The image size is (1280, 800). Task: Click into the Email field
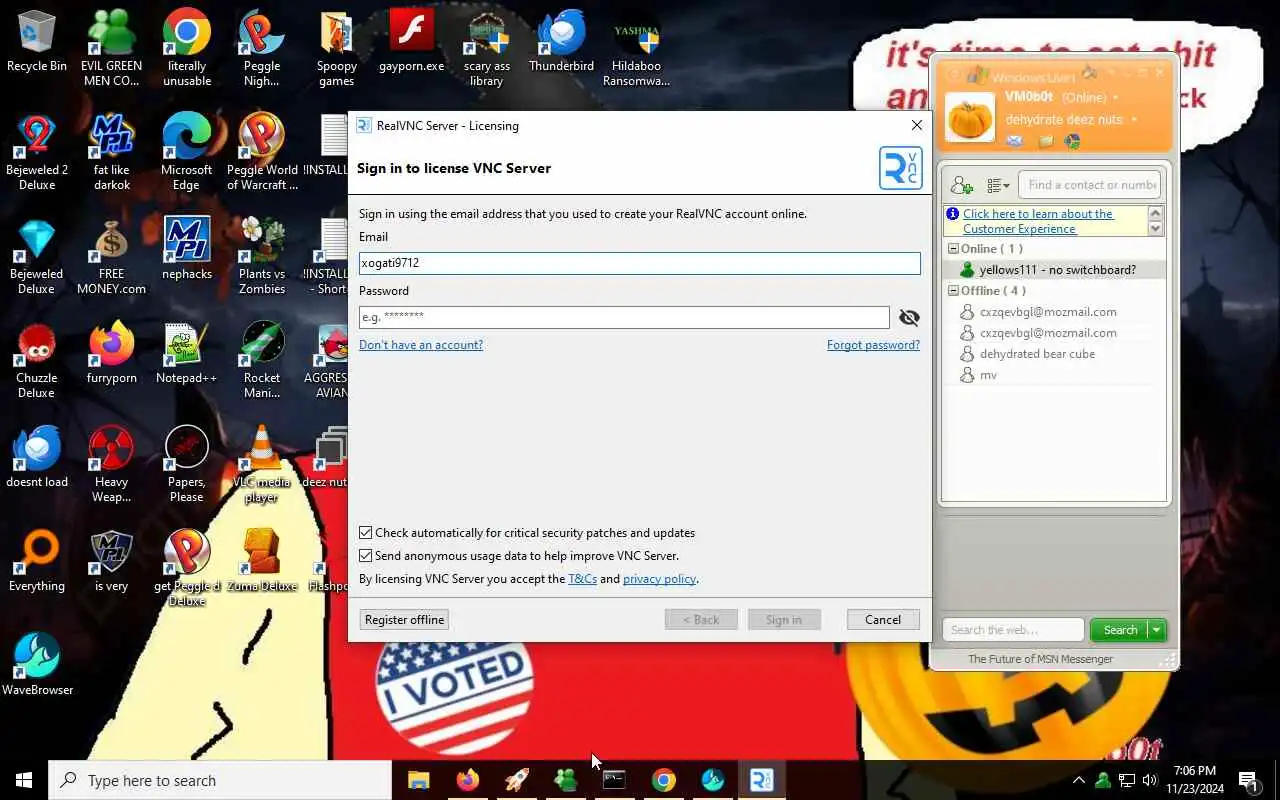point(640,263)
